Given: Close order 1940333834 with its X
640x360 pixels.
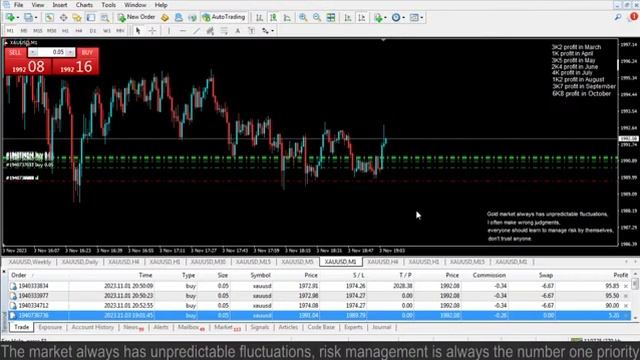Looking at the screenshot, I should (626, 286).
